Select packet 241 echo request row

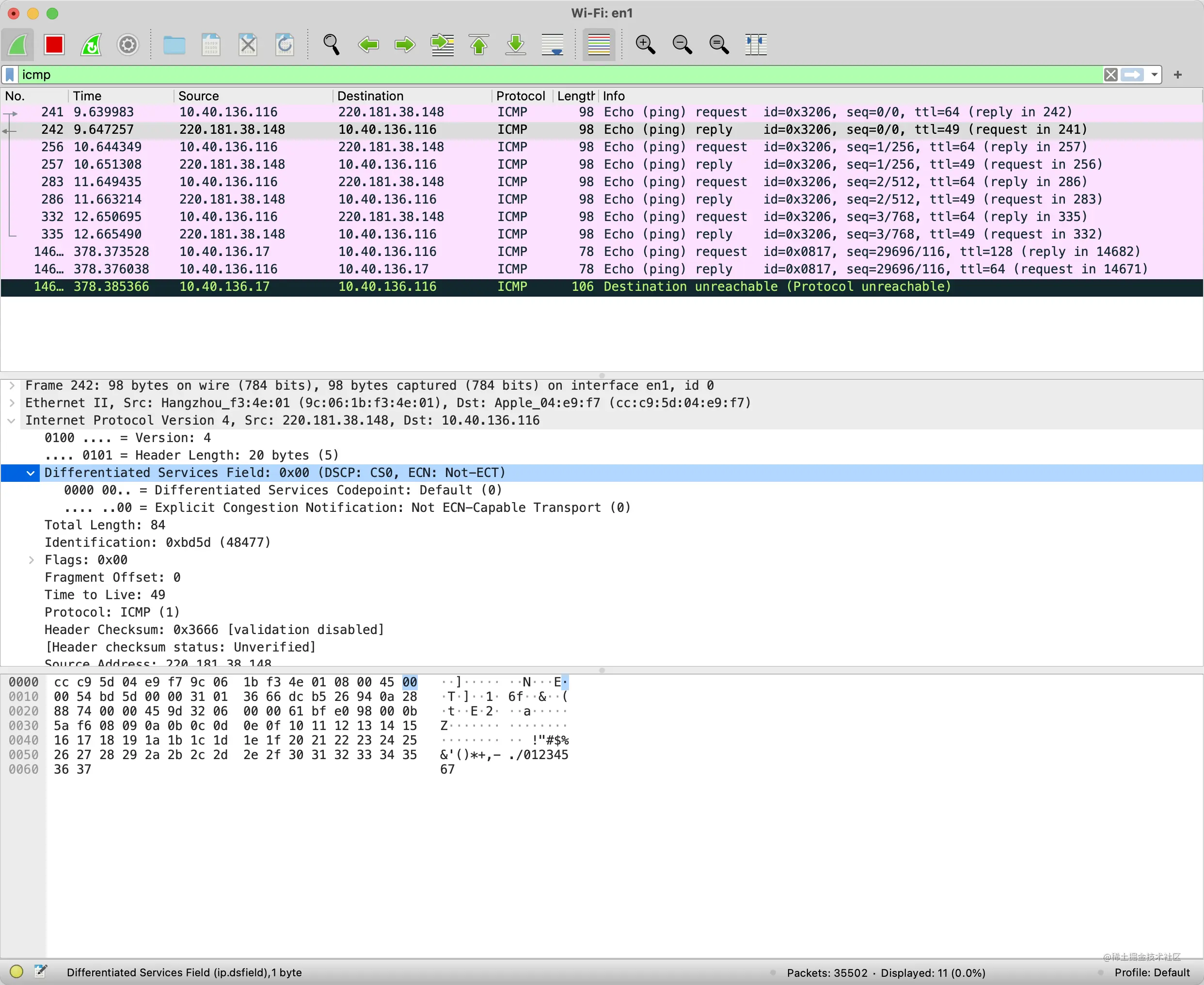tap(602, 112)
